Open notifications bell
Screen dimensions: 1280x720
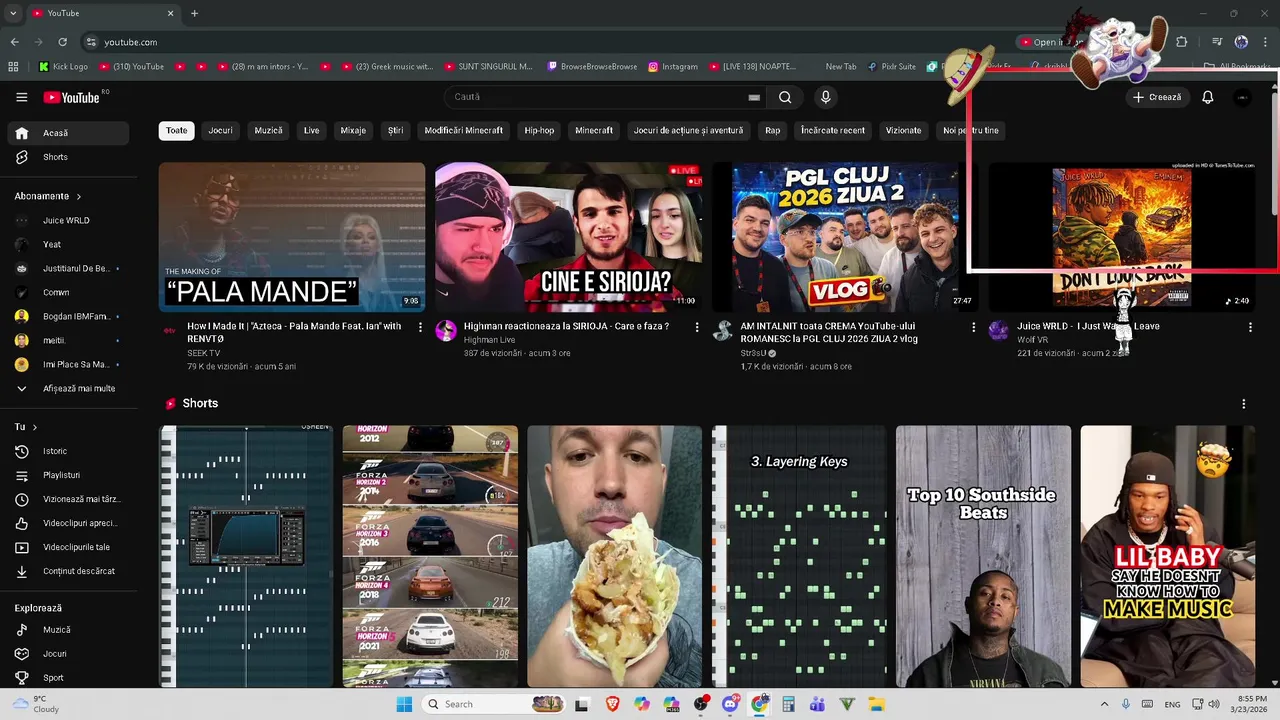click(1207, 97)
